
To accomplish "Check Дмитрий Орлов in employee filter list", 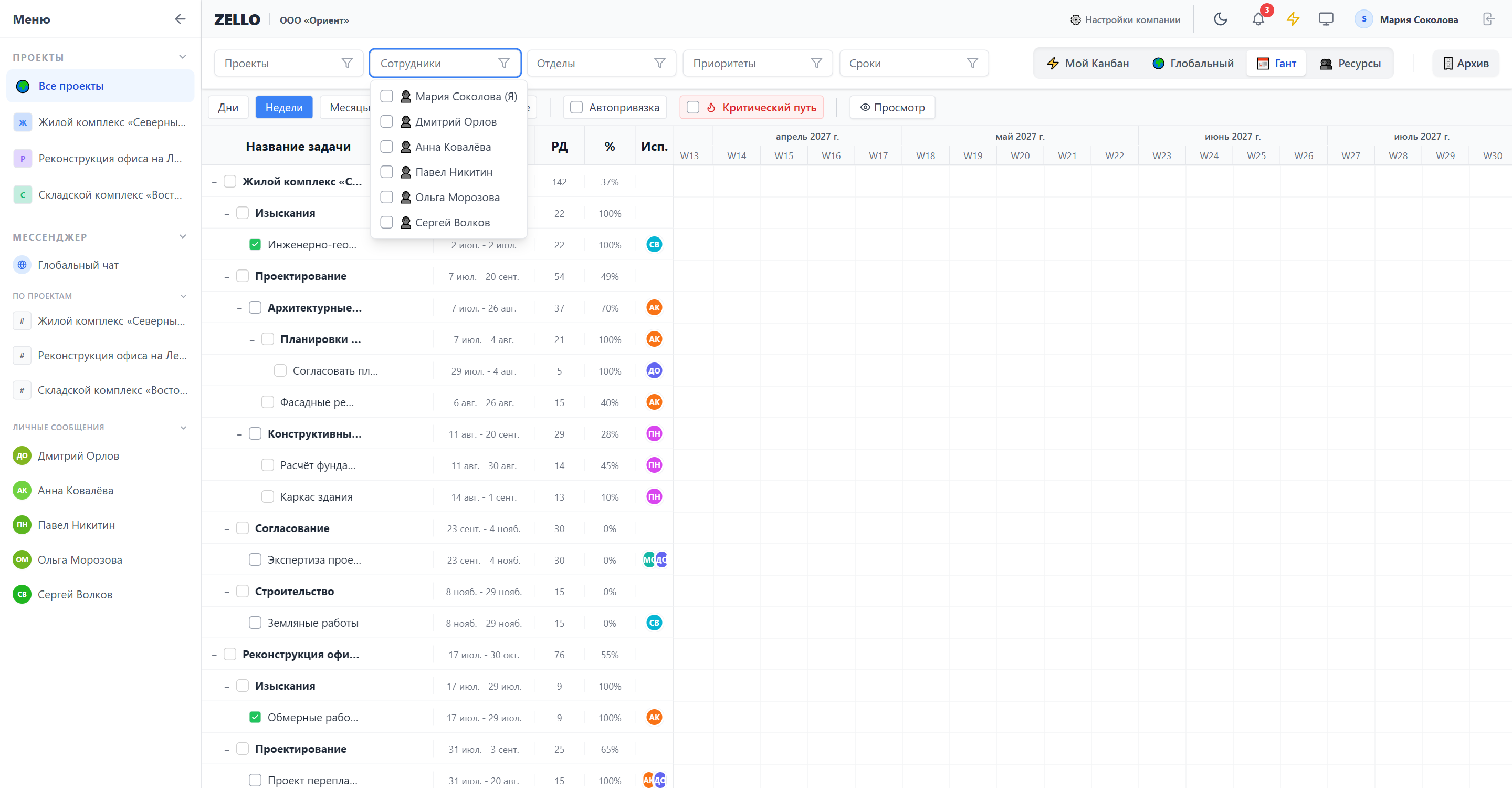I will (x=386, y=121).
